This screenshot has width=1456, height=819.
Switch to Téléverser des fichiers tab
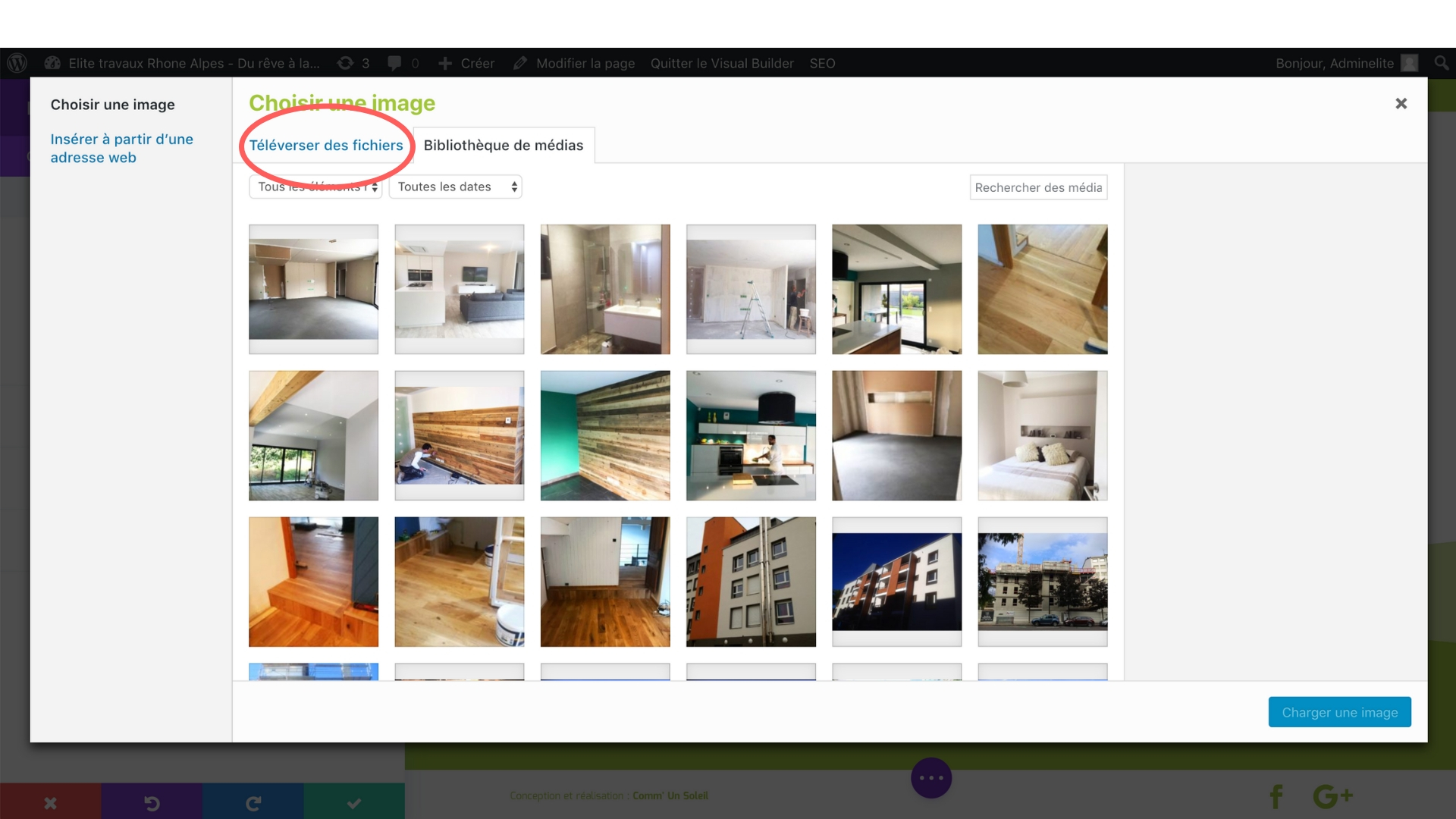[x=326, y=145]
